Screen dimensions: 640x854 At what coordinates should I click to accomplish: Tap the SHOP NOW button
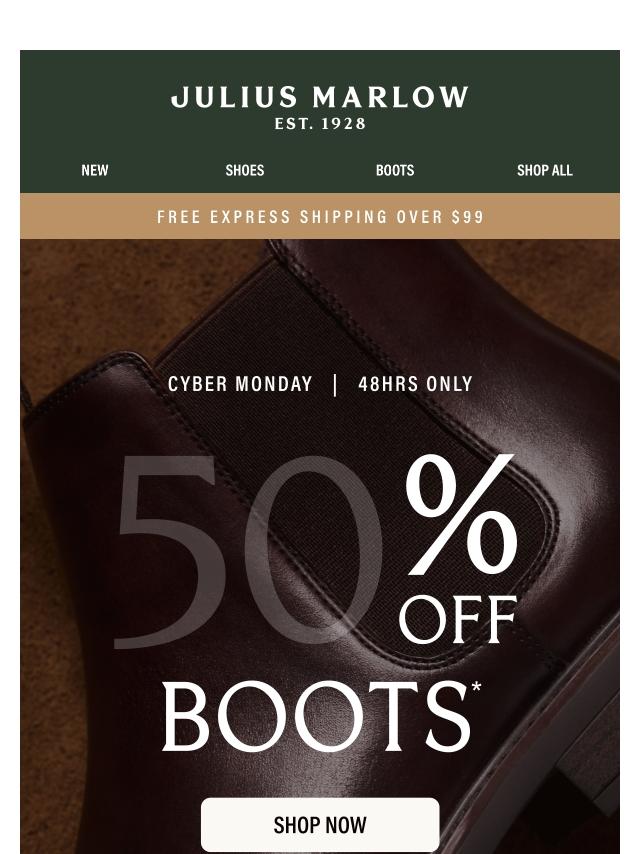point(320,825)
